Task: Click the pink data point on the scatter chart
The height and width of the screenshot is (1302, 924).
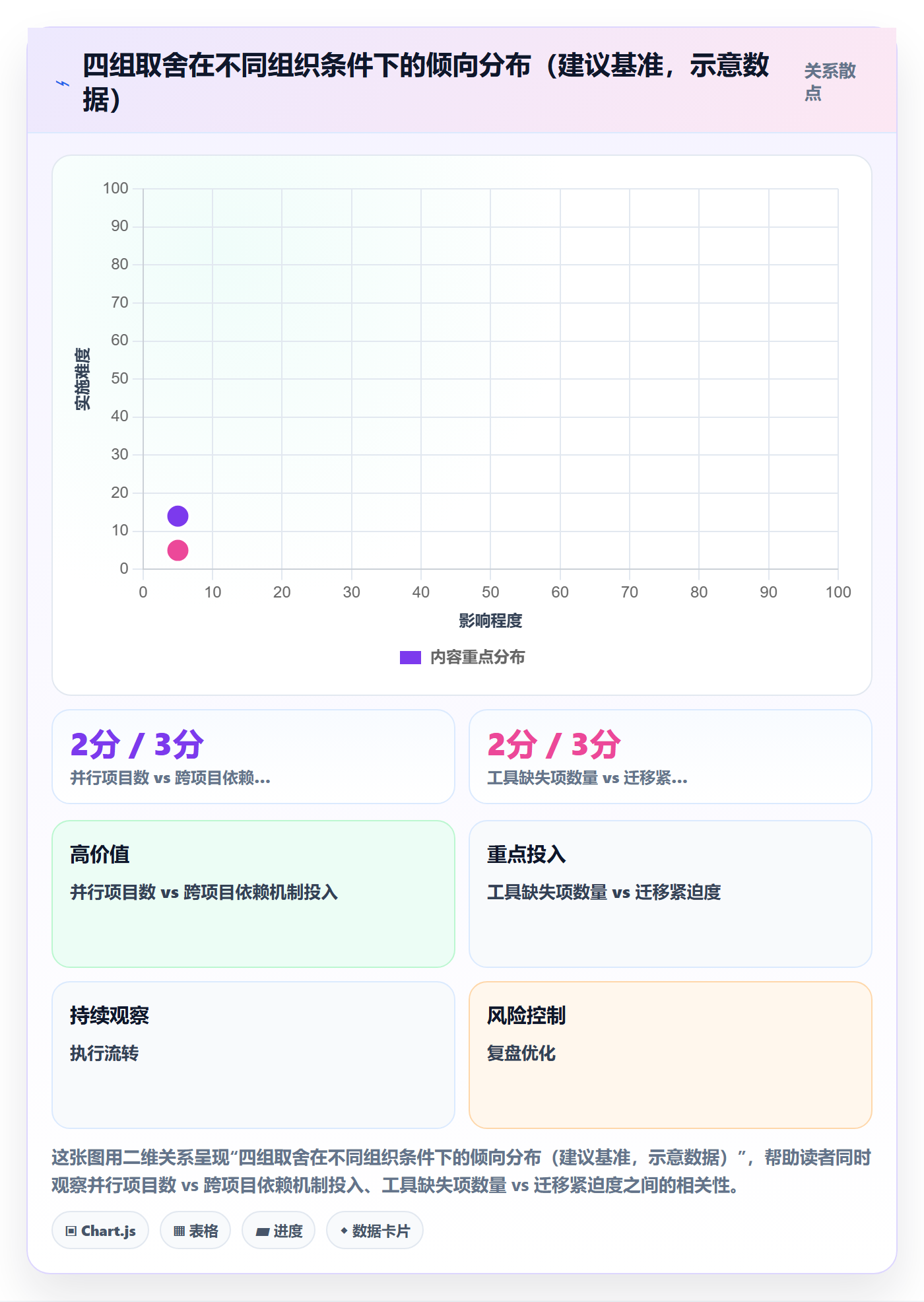Action: point(178,550)
